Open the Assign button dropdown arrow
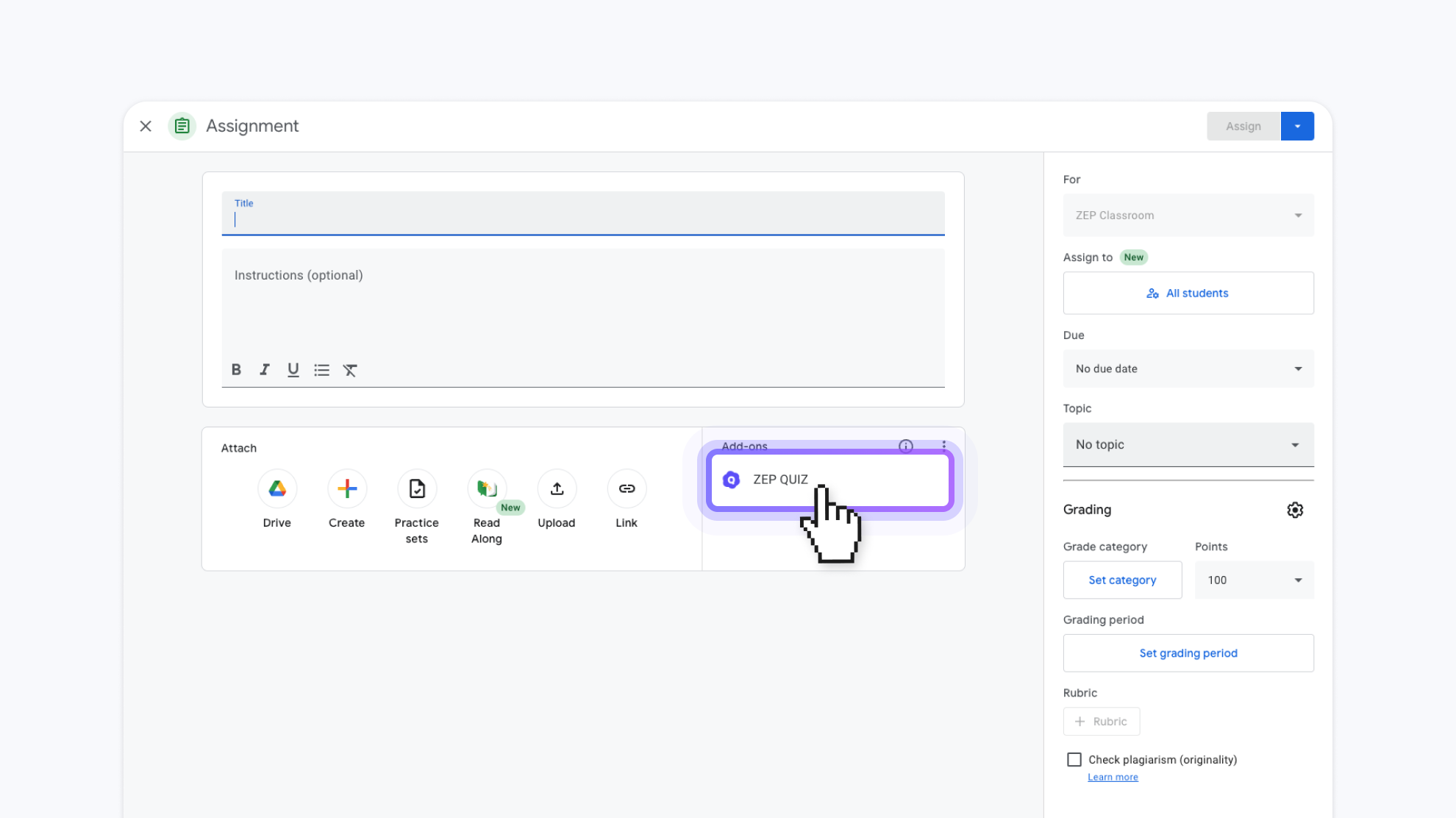Image resolution: width=1456 pixels, height=818 pixels. pyautogui.click(x=1297, y=127)
